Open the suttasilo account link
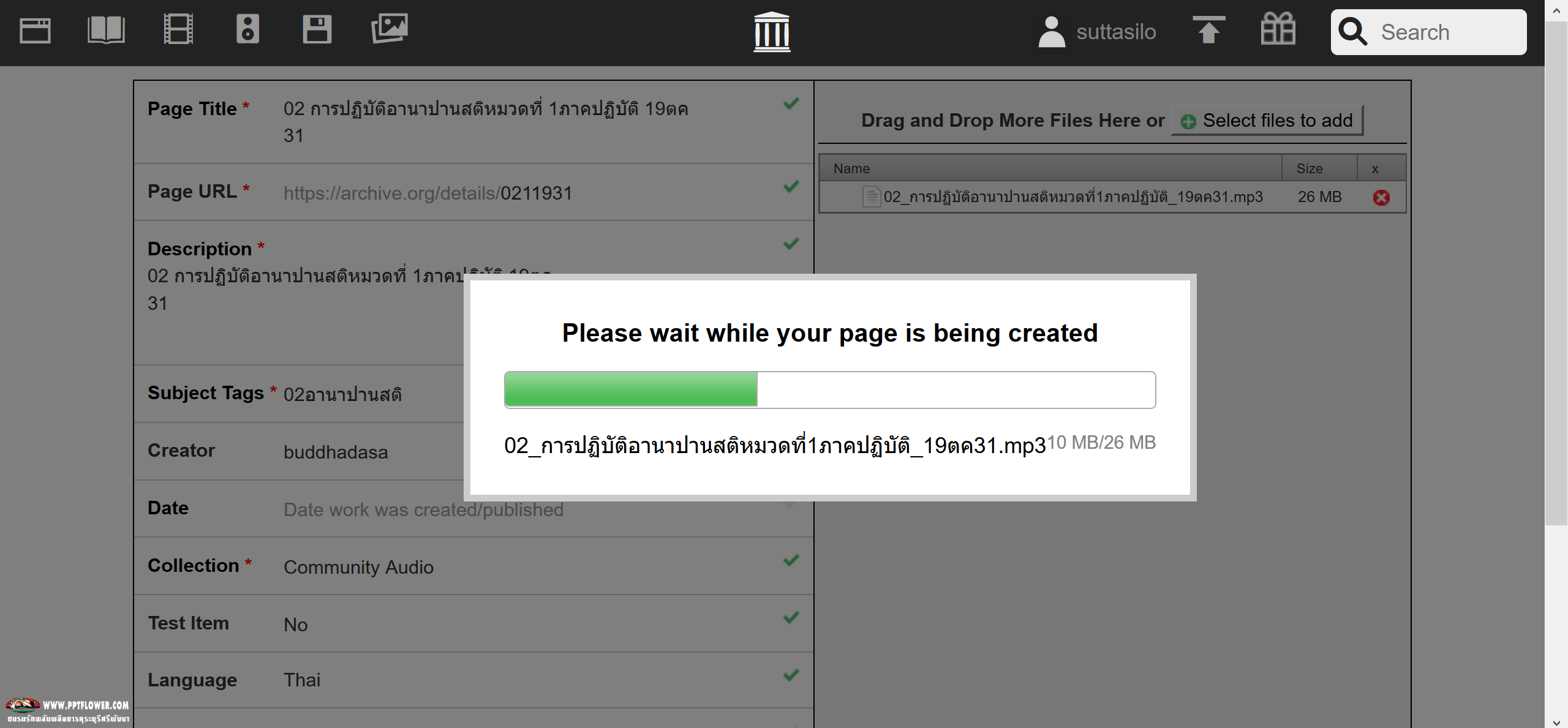Viewport: 1568px width, 728px height. (1116, 32)
